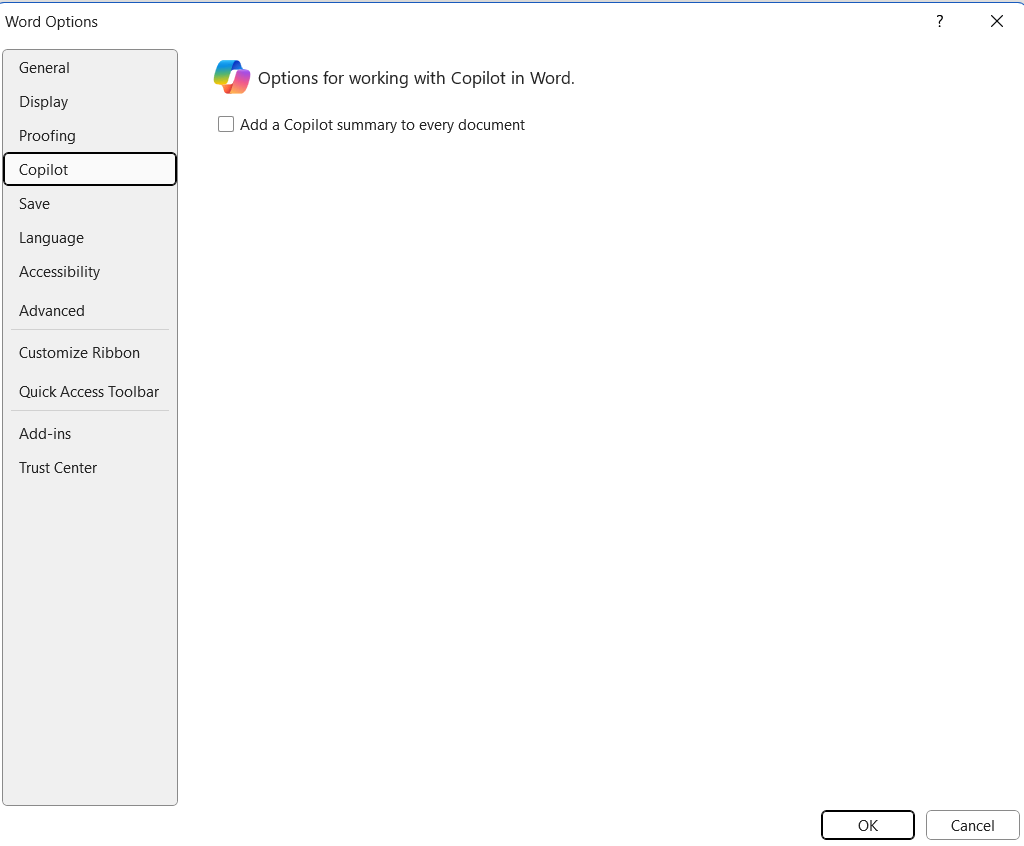1024x846 pixels.
Task: Open the Accessibility category
Action: point(89,272)
